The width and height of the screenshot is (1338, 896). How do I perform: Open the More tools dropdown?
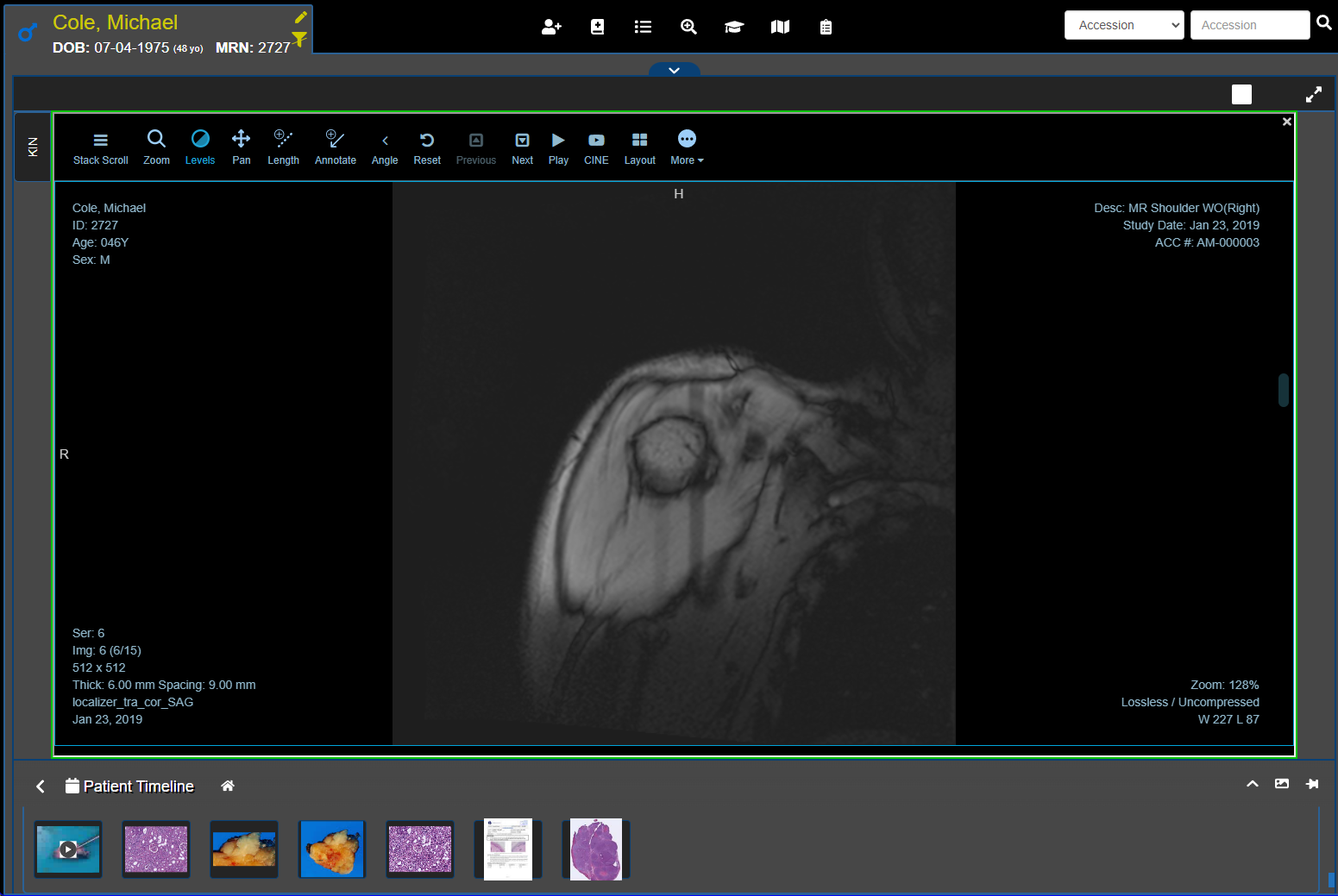click(x=687, y=147)
